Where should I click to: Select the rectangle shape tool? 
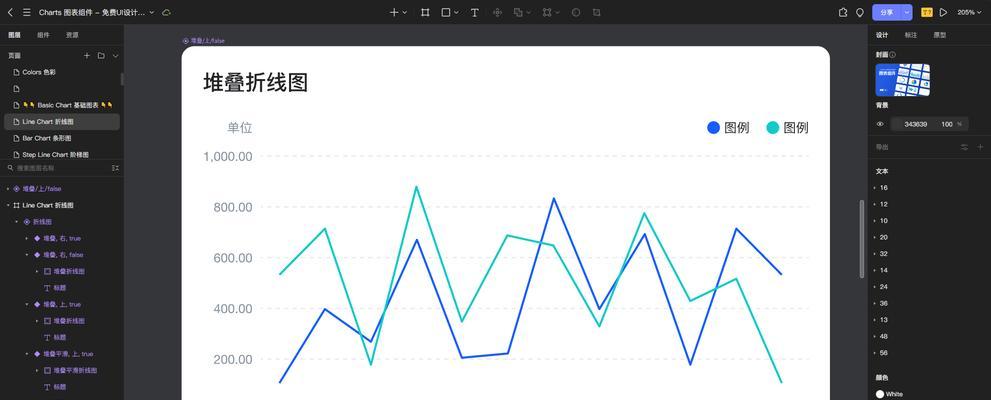click(x=446, y=12)
